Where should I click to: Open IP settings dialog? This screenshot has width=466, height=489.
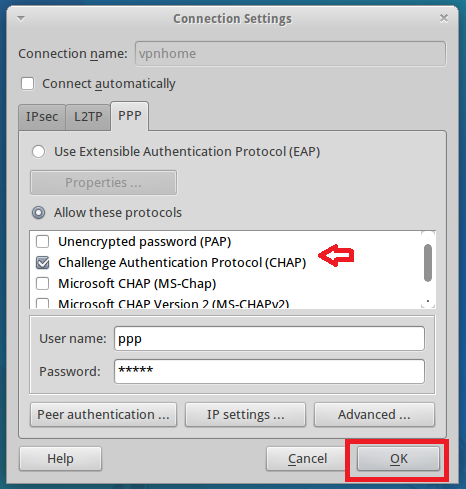(x=245, y=415)
